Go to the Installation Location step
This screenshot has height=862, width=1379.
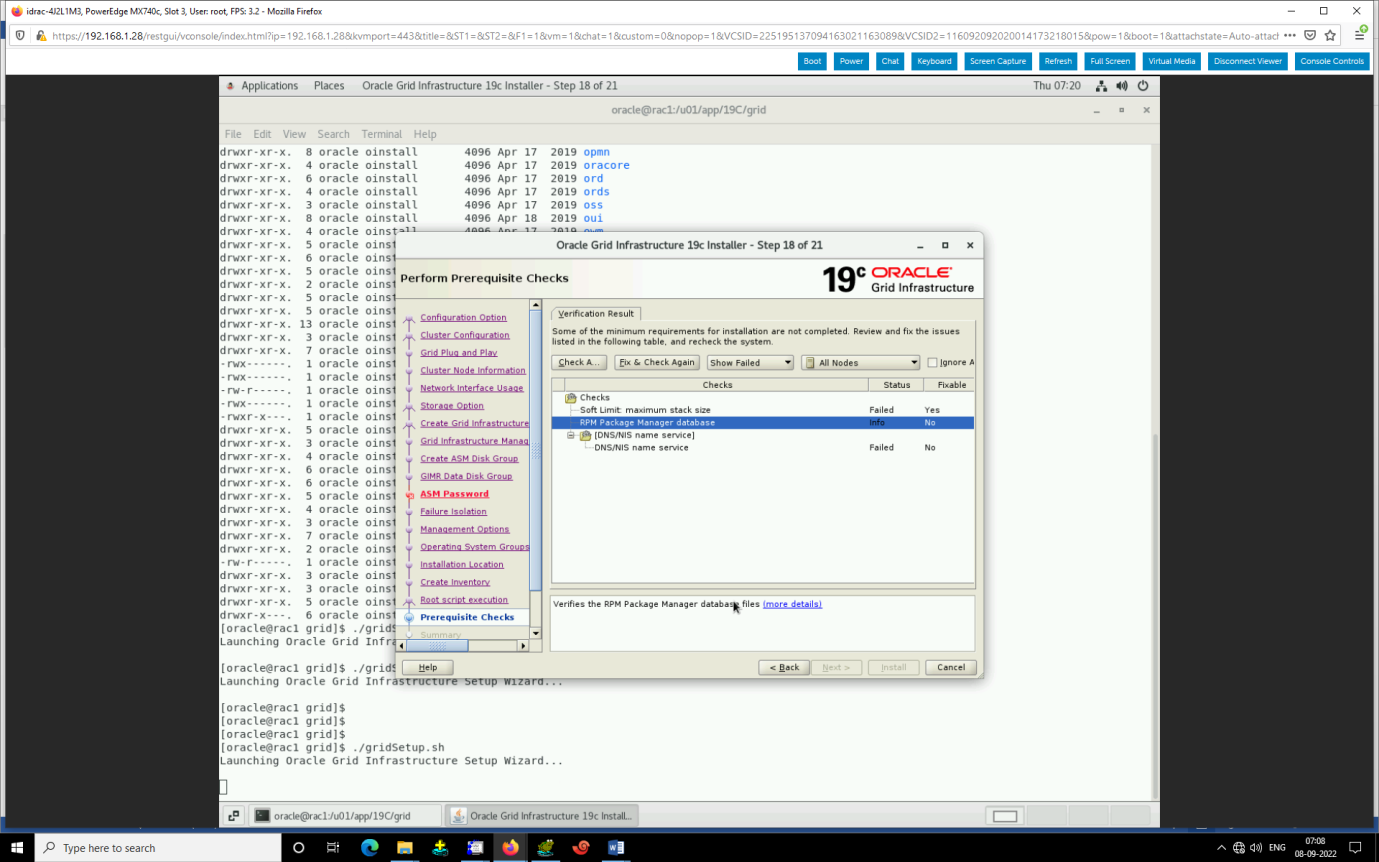[461, 564]
